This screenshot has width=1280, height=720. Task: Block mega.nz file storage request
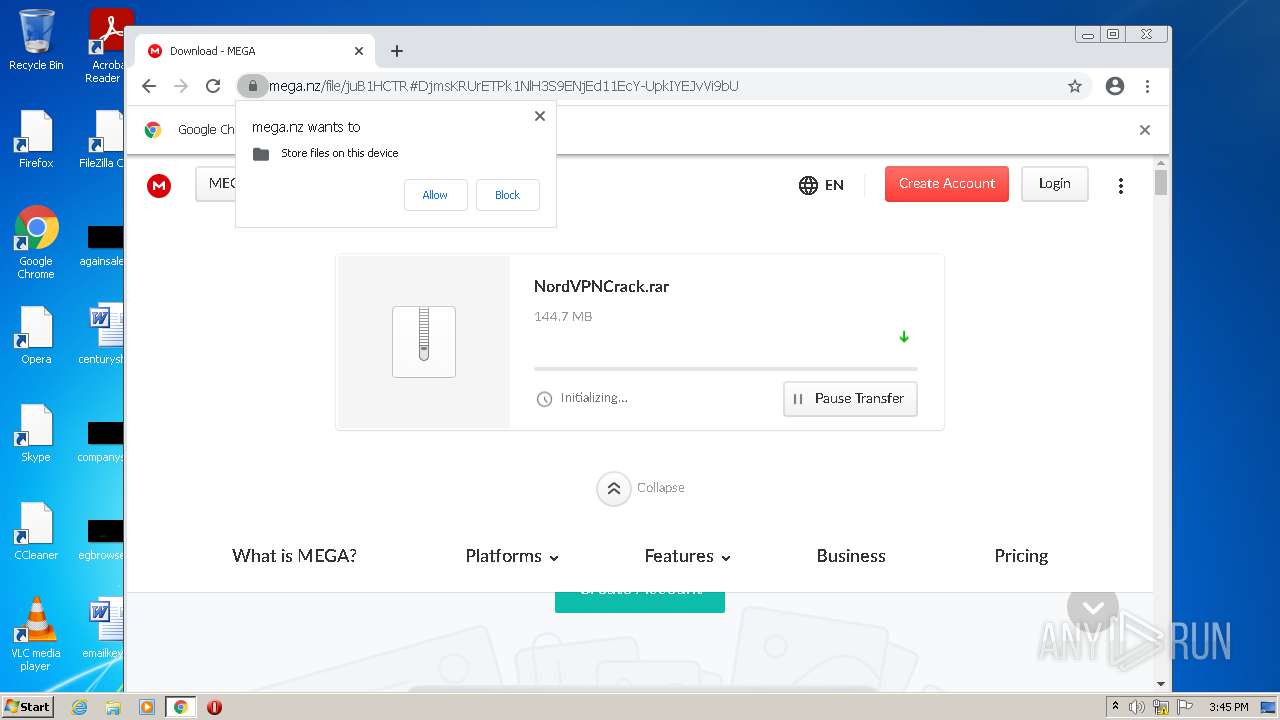click(x=507, y=195)
